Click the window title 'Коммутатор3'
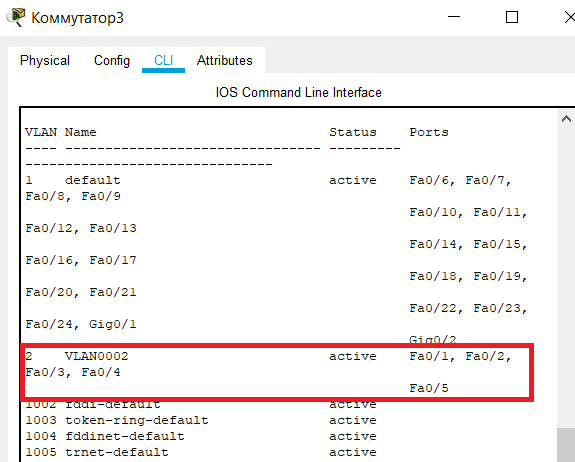Viewport: 575px width, 462px height. pos(77,18)
